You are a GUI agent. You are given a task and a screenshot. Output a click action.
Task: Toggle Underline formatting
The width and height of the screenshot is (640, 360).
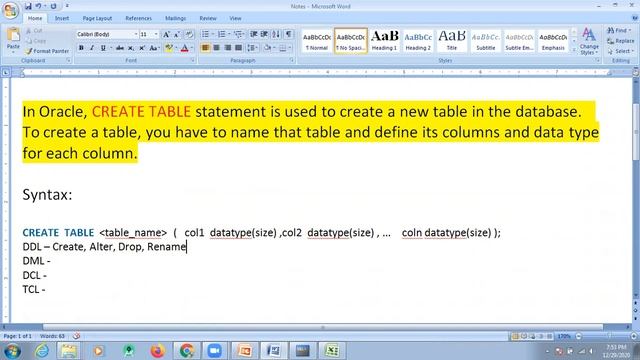click(x=103, y=48)
